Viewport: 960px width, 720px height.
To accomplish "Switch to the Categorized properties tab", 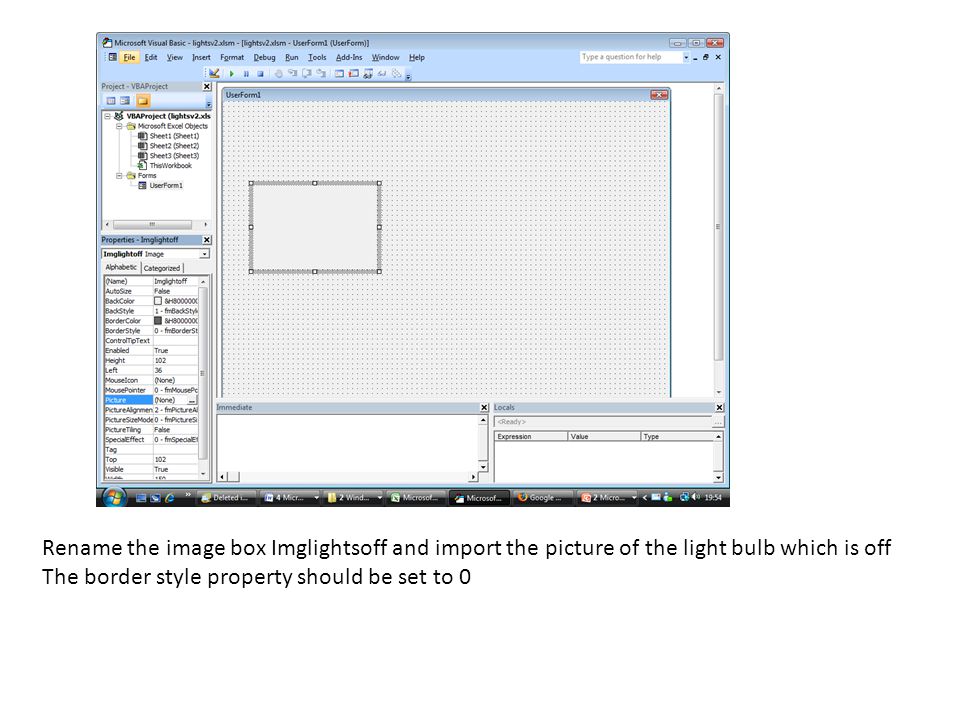I will coord(162,268).
